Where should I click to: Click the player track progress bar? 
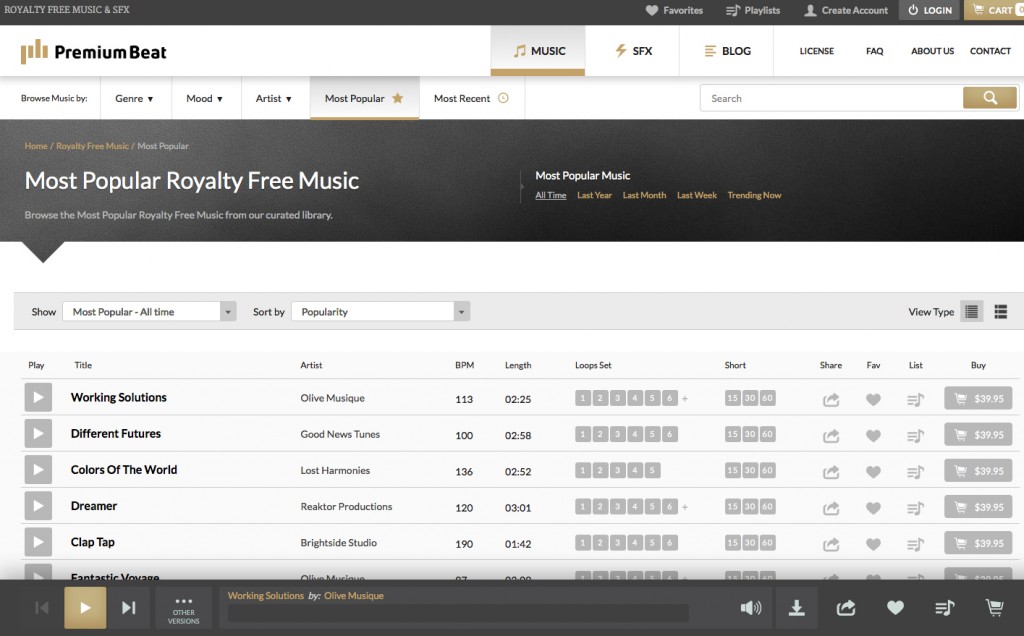pyautogui.click(x=458, y=612)
